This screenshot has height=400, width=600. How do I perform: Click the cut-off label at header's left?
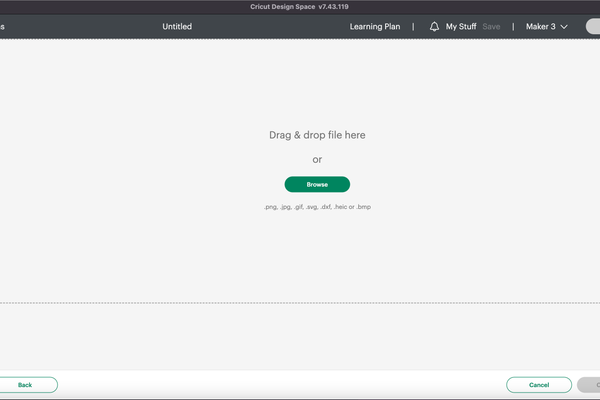(x=3, y=27)
